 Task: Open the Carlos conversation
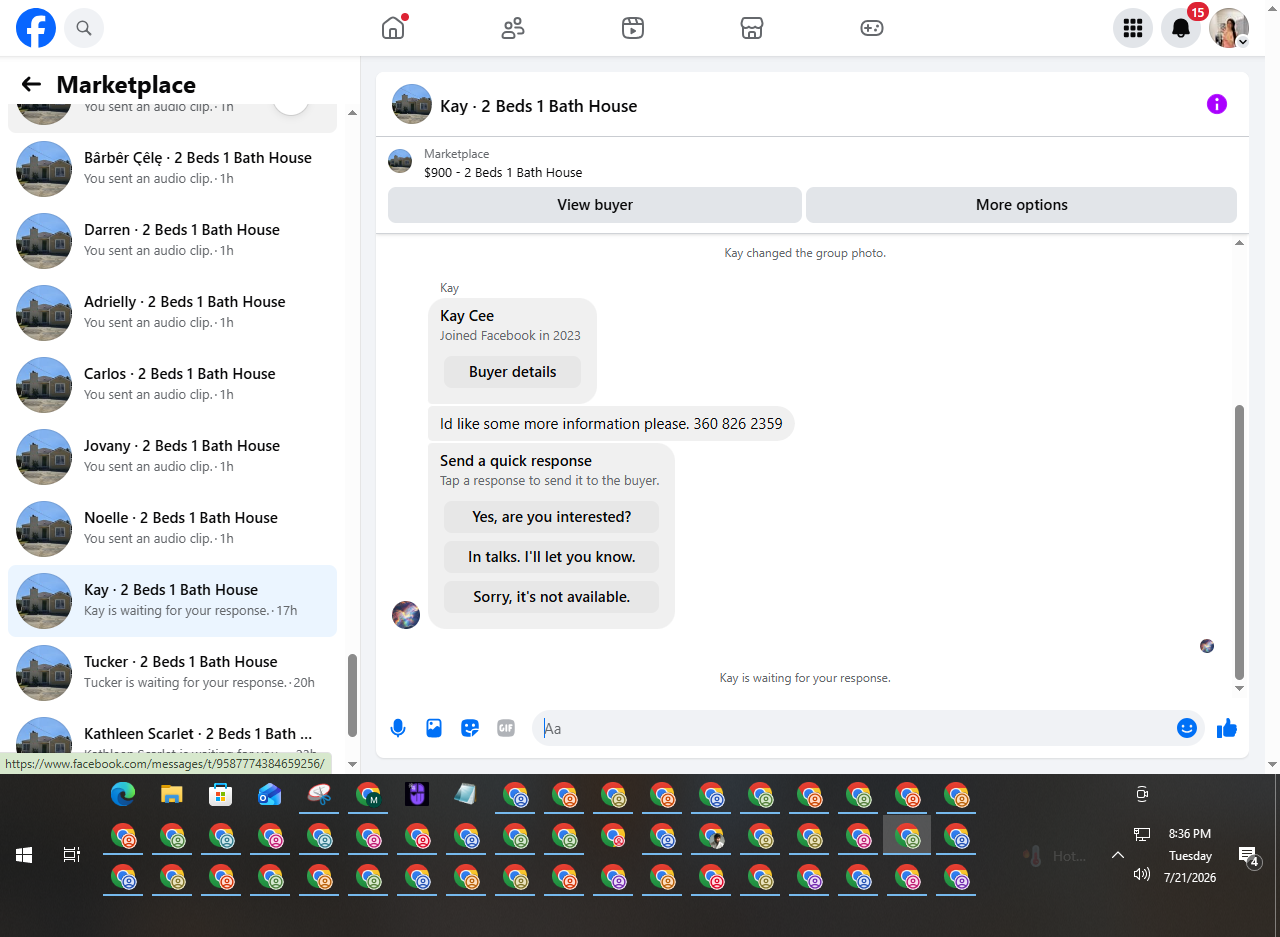172,385
